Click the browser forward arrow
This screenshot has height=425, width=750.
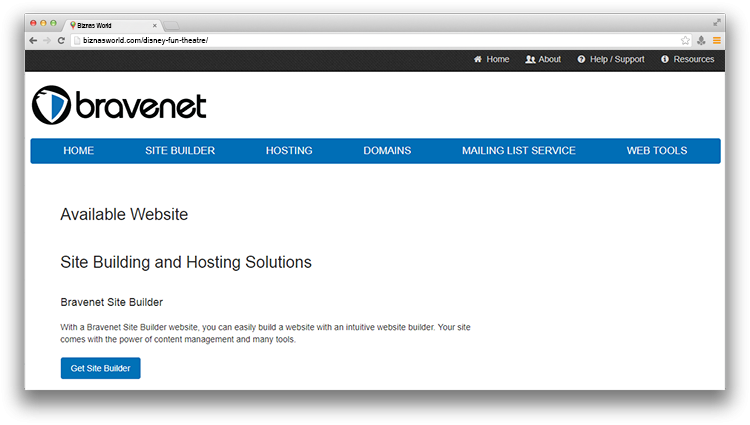(47, 41)
